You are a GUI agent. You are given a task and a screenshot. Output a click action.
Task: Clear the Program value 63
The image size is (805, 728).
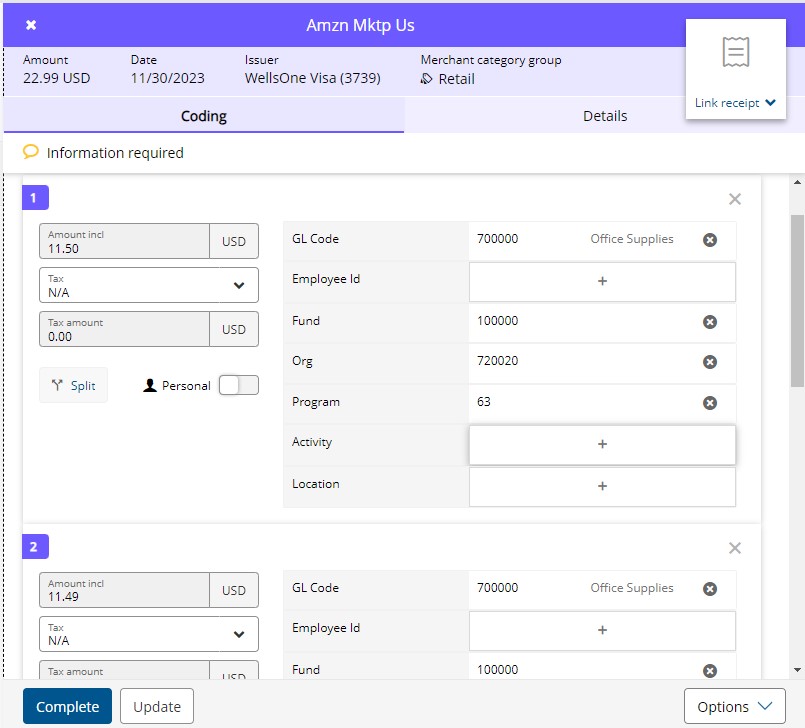pyautogui.click(x=710, y=403)
